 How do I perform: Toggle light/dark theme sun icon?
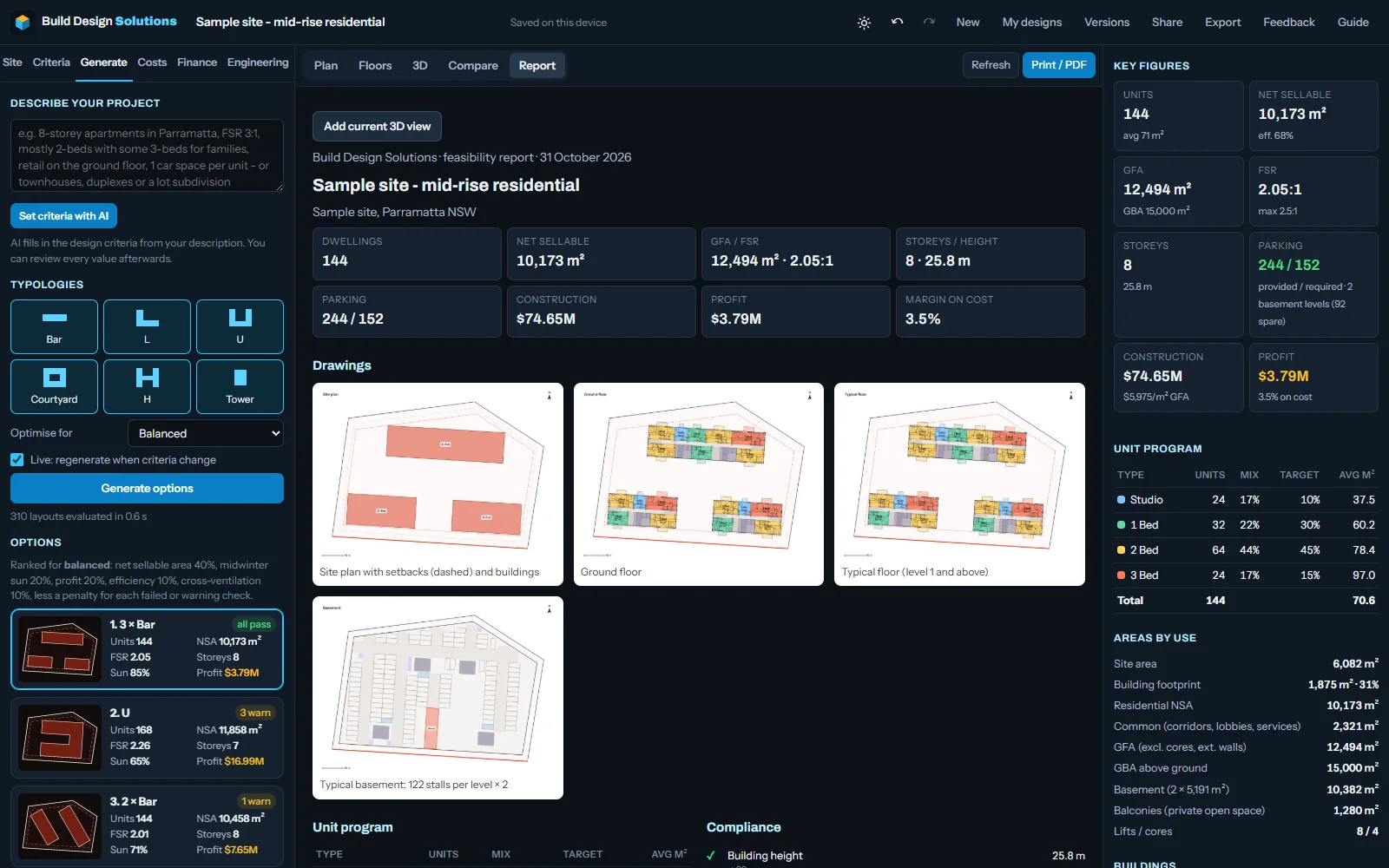click(864, 23)
